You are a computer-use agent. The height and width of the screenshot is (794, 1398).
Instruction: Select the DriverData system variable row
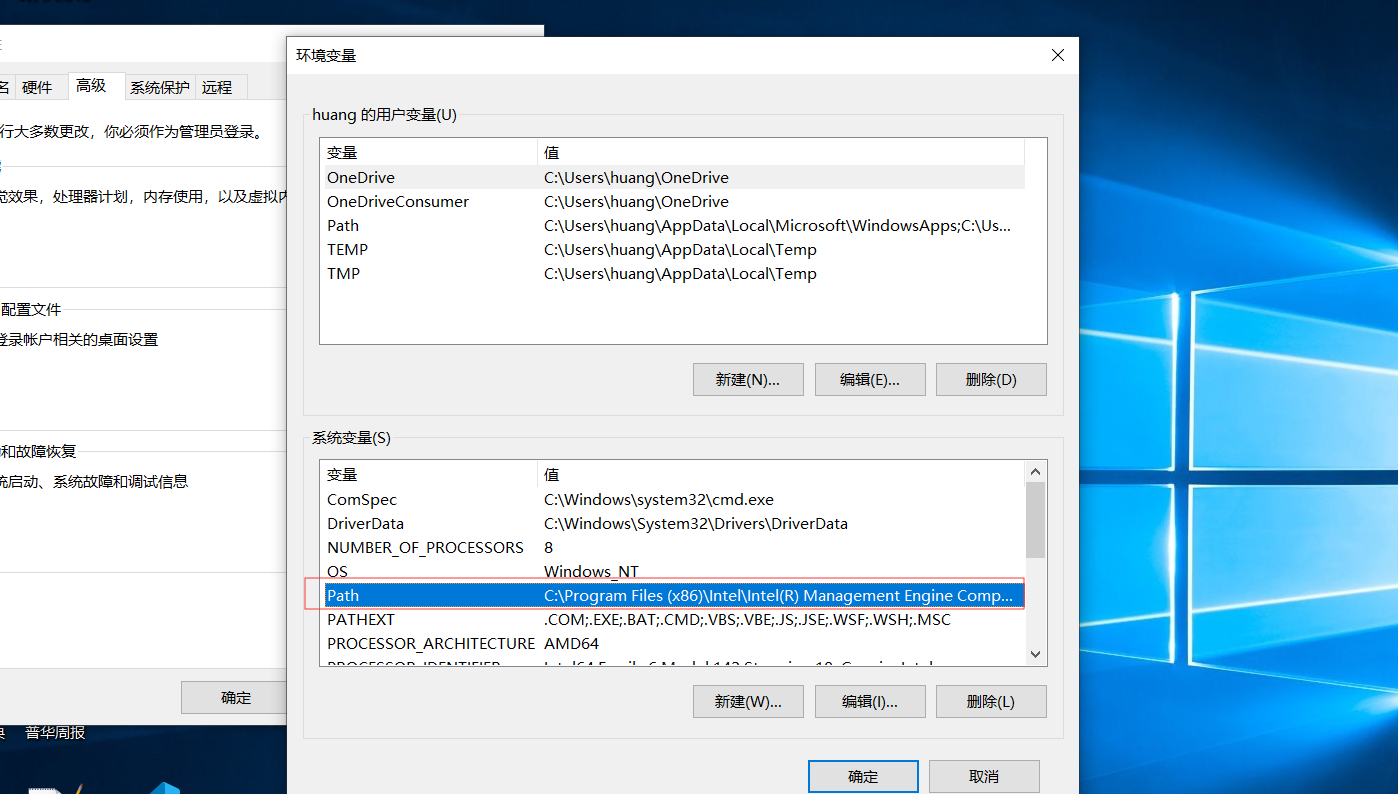pos(672,524)
